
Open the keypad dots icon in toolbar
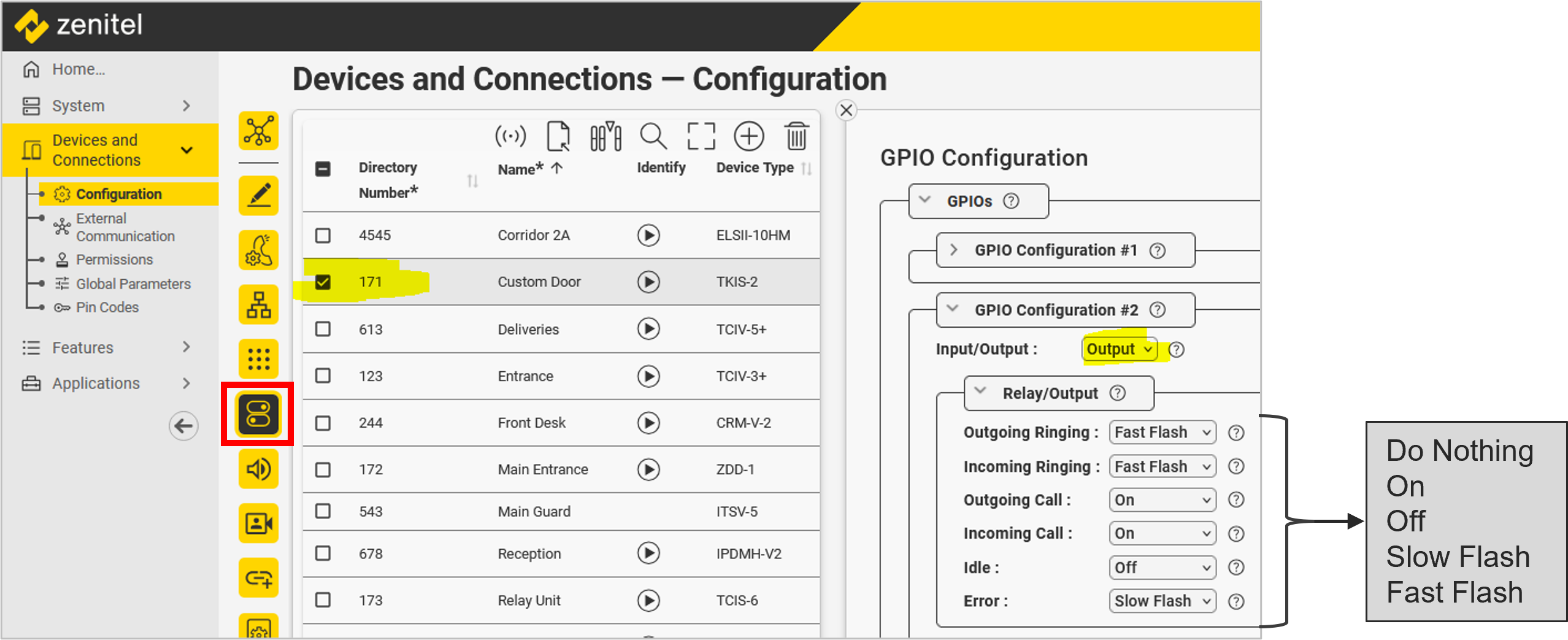pyautogui.click(x=258, y=359)
